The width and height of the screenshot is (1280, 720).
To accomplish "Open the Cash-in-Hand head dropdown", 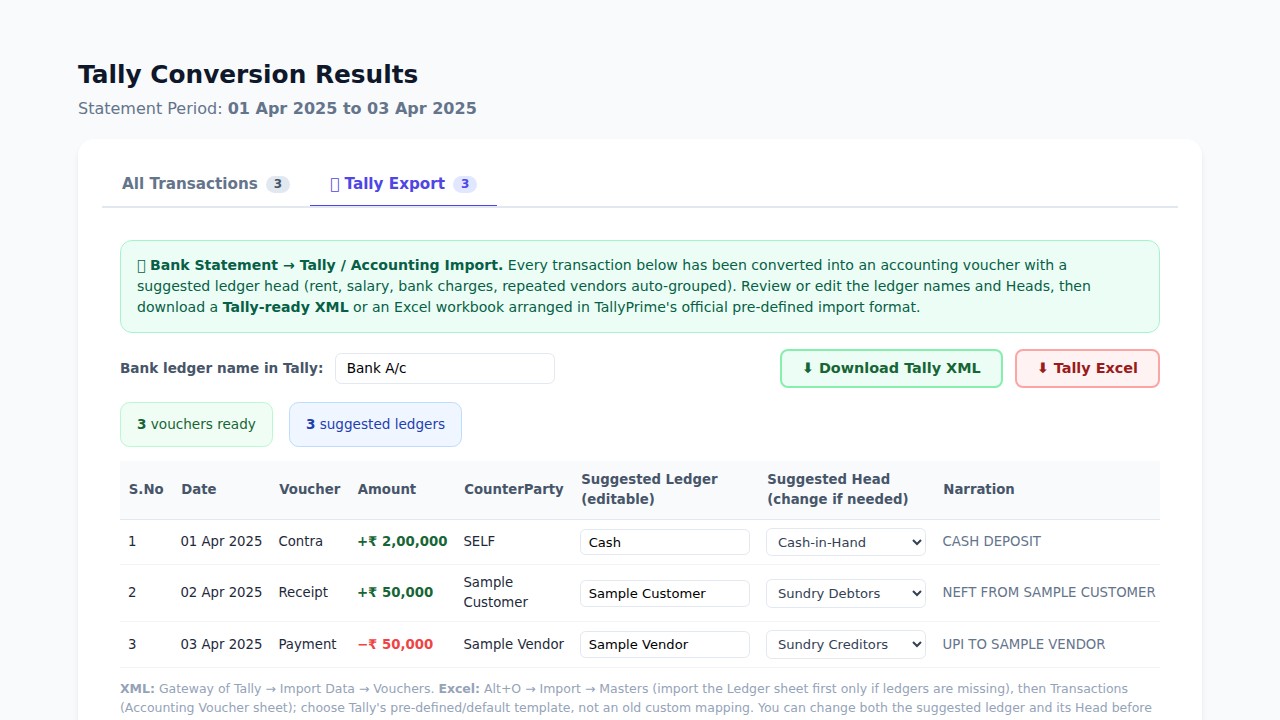I will (846, 542).
